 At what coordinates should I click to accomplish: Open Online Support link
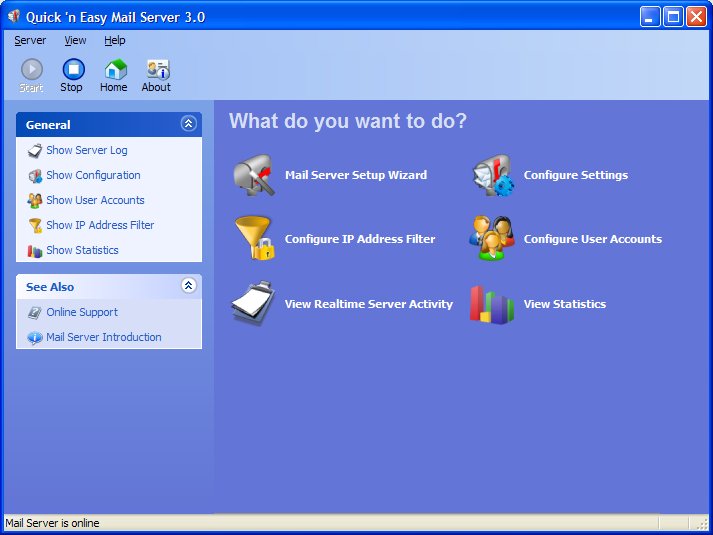click(82, 313)
